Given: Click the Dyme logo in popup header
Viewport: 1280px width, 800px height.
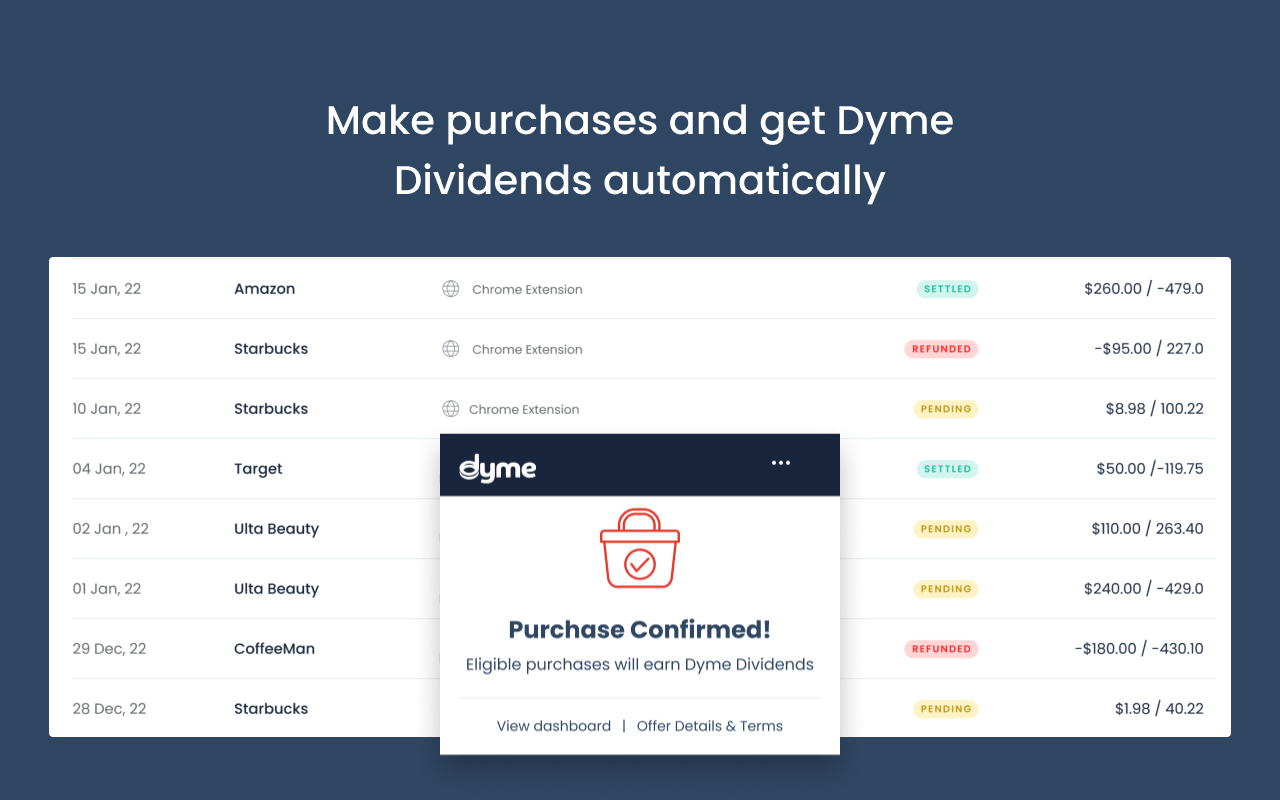Looking at the screenshot, I should coord(498,468).
